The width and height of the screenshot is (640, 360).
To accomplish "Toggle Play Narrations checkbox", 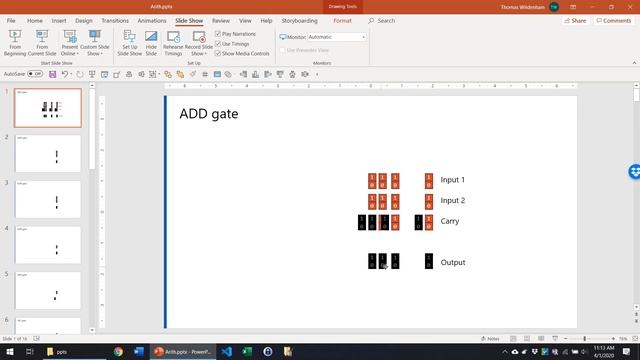I will click(x=218, y=34).
